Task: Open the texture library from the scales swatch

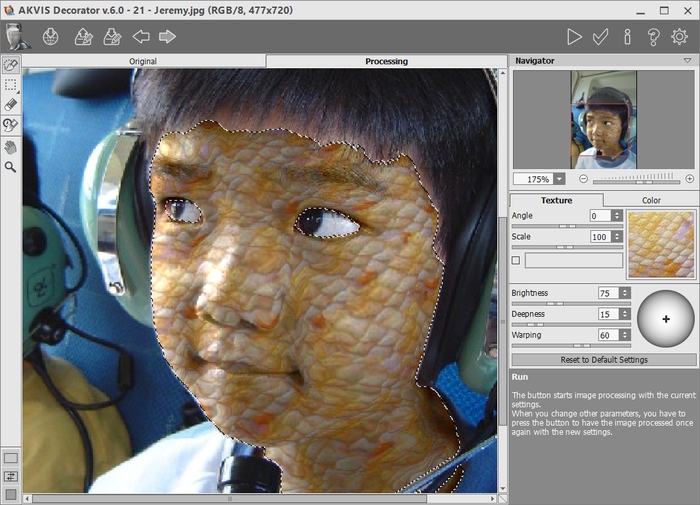Action: 661,244
